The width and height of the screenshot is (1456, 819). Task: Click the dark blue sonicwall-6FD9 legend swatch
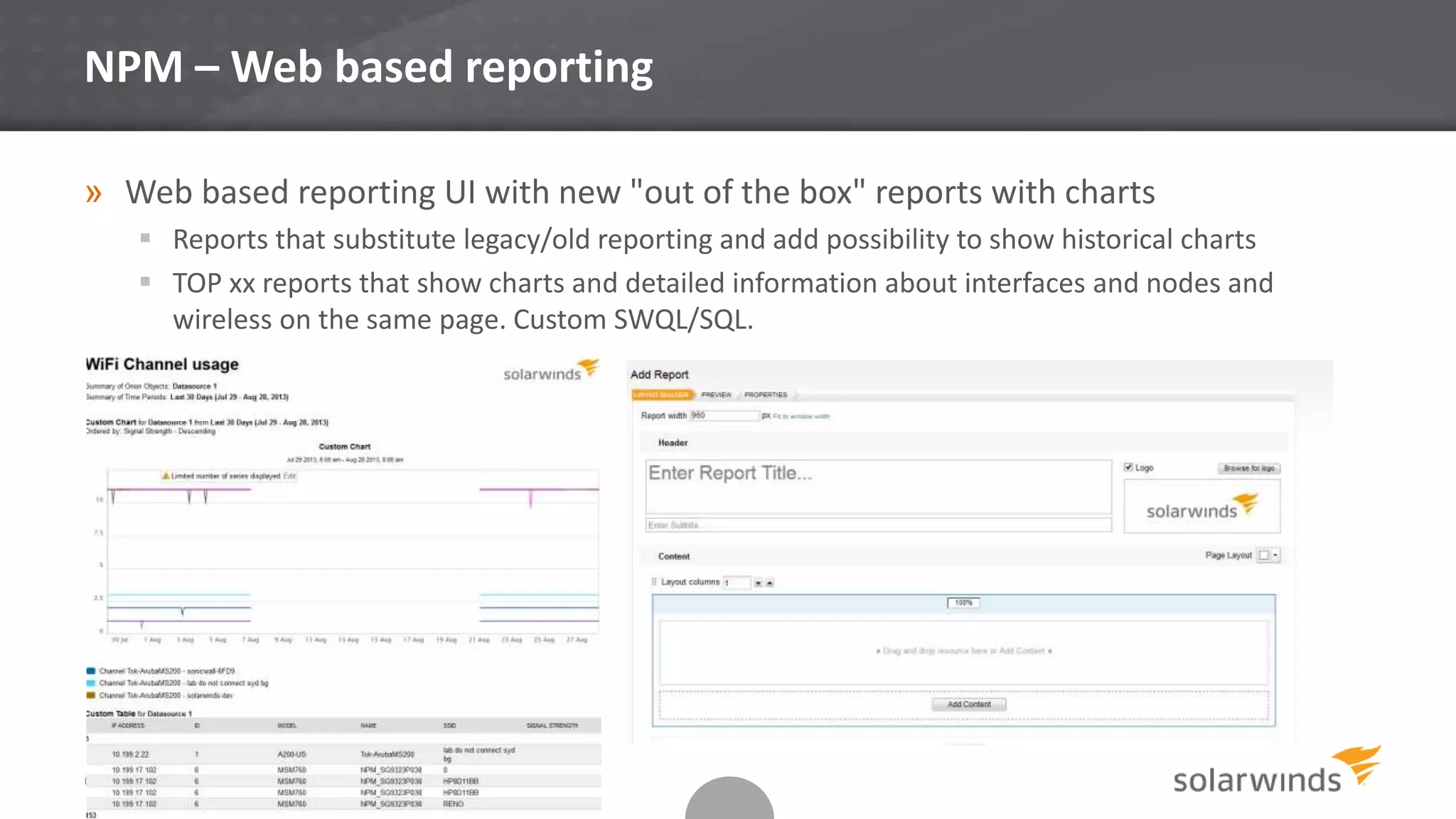tap(91, 670)
